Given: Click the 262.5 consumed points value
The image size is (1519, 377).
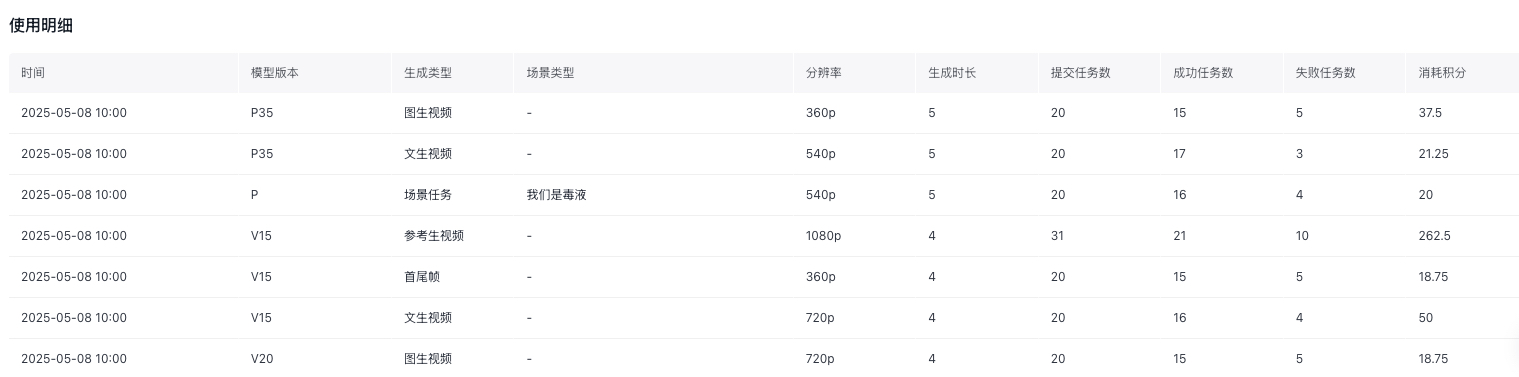Looking at the screenshot, I should (1434, 236).
